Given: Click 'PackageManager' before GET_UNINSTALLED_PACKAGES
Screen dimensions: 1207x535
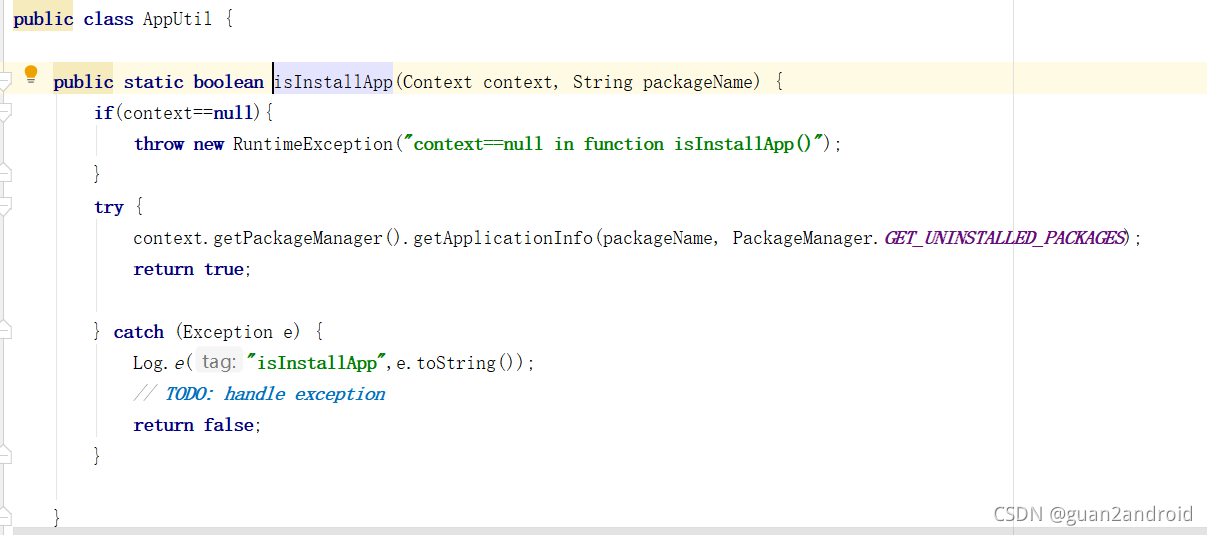Looking at the screenshot, I should pyautogui.click(x=803, y=238).
